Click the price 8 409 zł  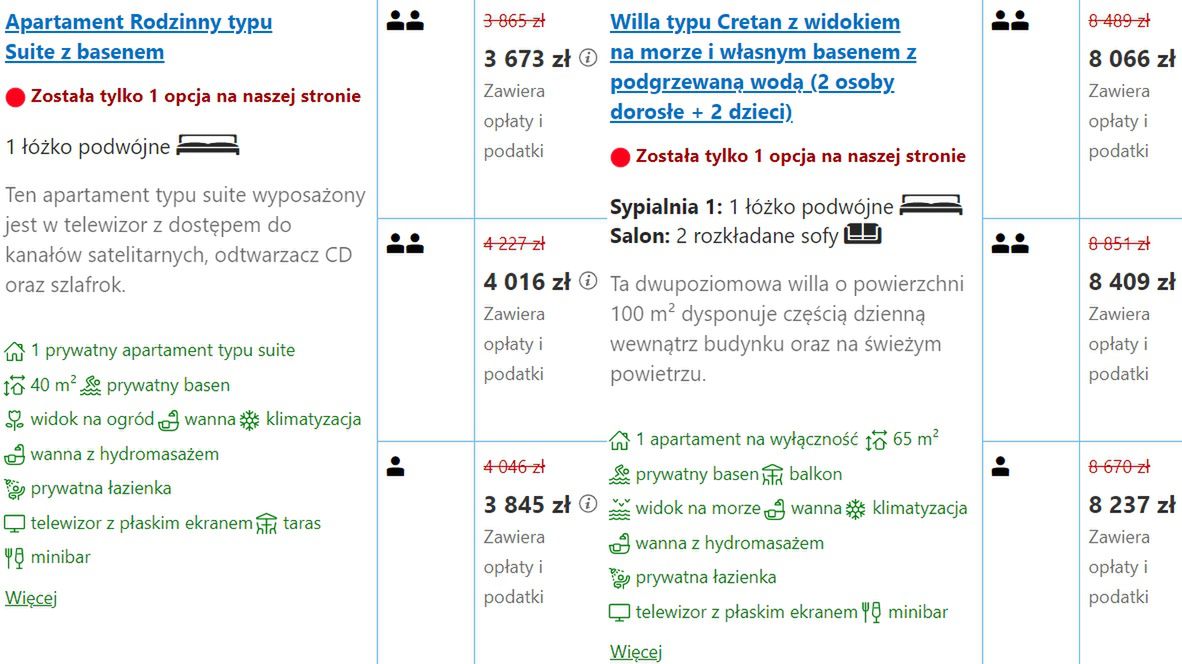1132,282
